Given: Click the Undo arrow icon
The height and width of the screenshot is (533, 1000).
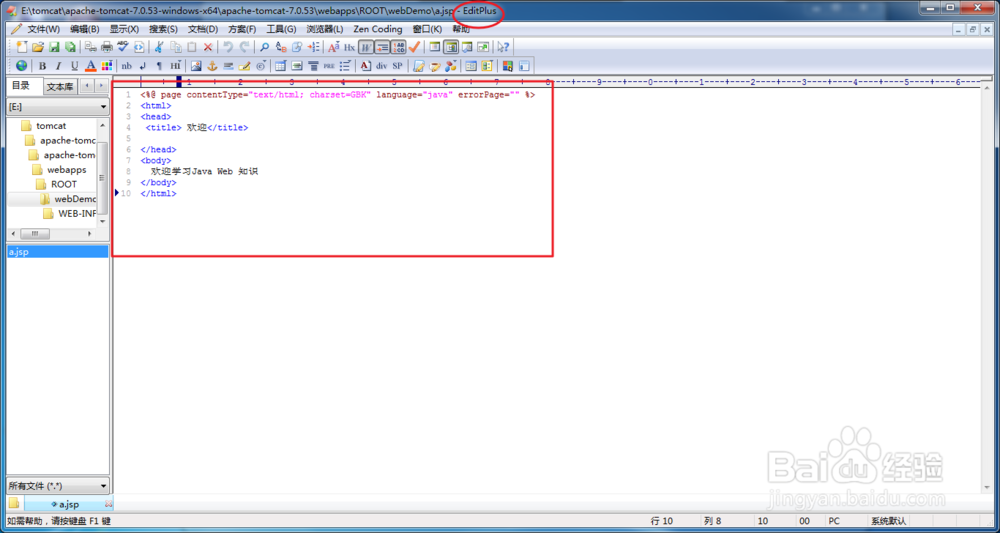Looking at the screenshot, I should pos(227,47).
